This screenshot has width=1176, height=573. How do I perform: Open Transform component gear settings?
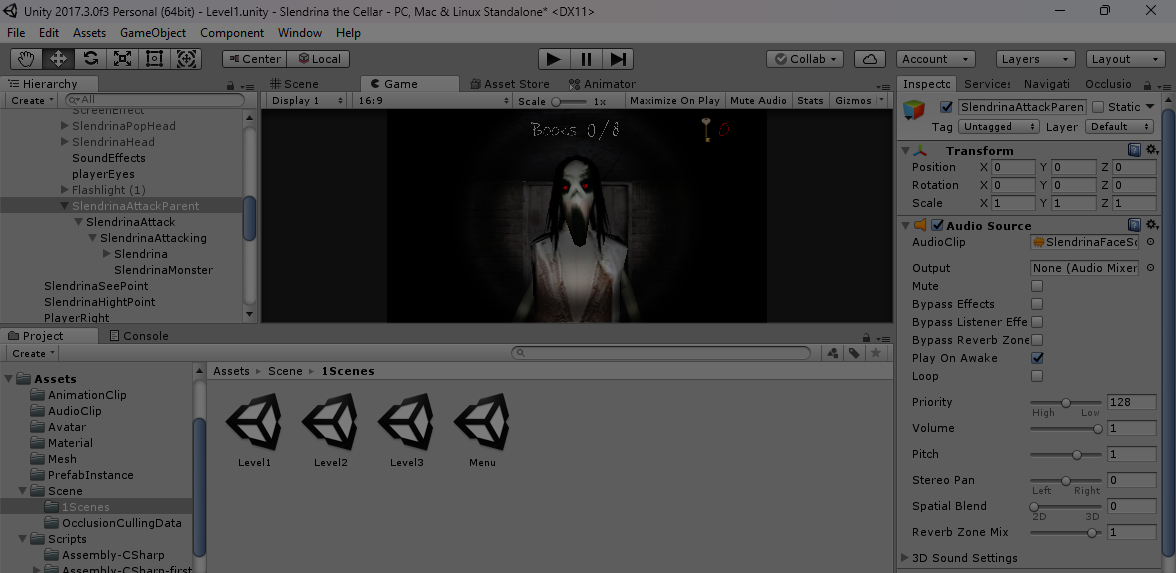tap(1152, 151)
